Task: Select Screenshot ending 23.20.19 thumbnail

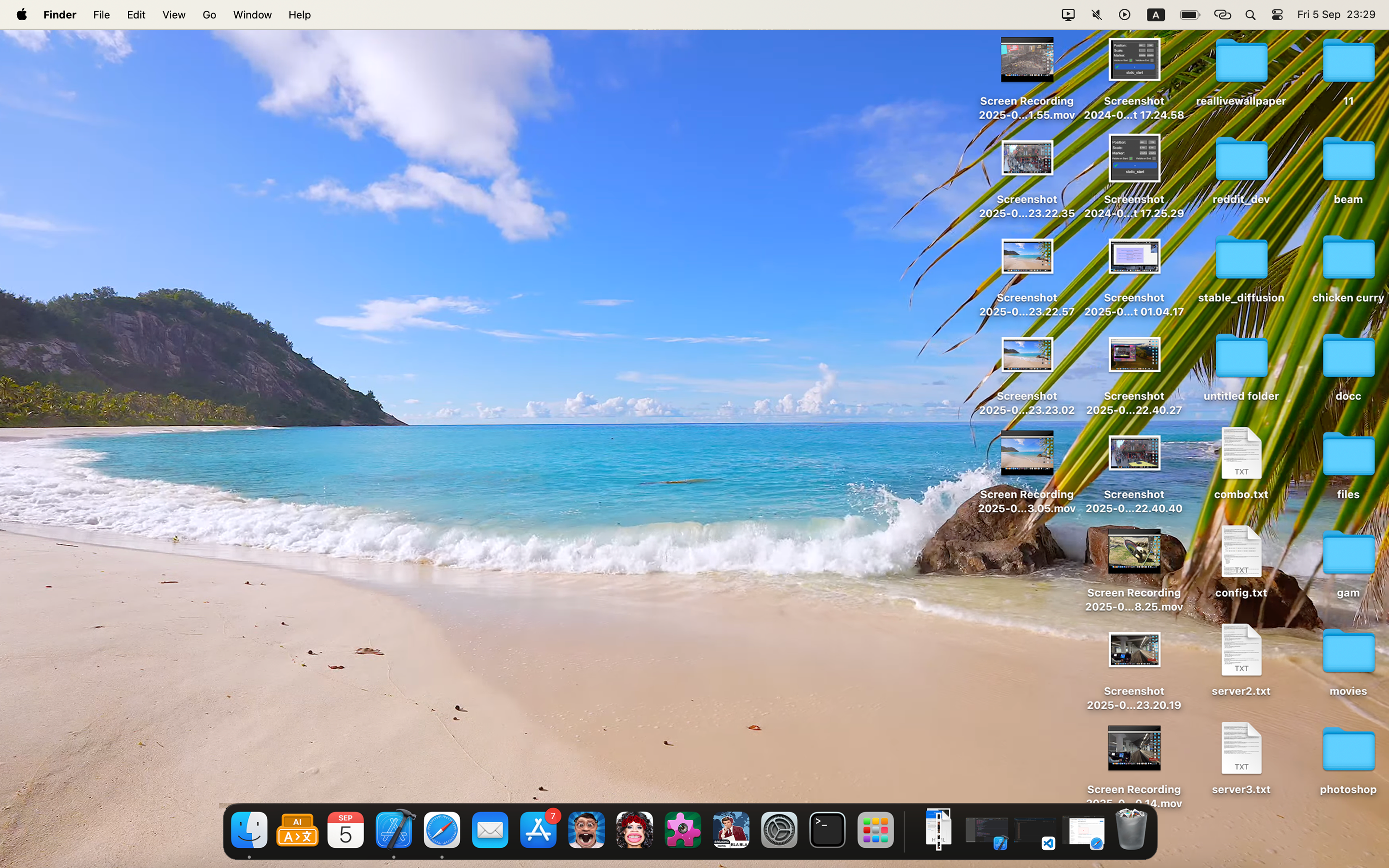Action: click(1133, 650)
